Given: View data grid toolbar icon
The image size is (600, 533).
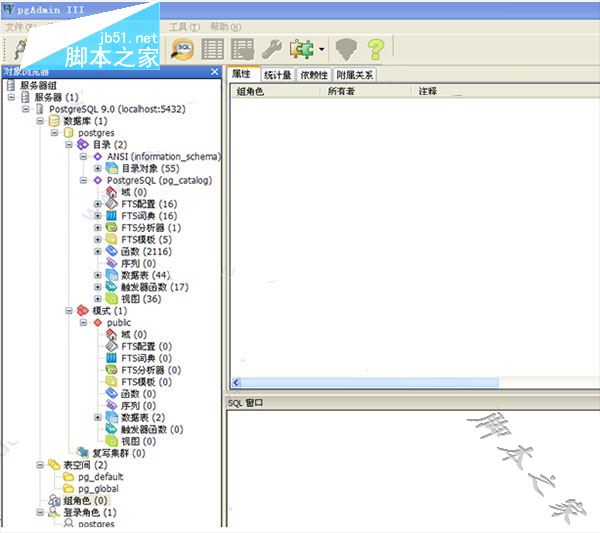Looking at the screenshot, I should click(x=212, y=49).
